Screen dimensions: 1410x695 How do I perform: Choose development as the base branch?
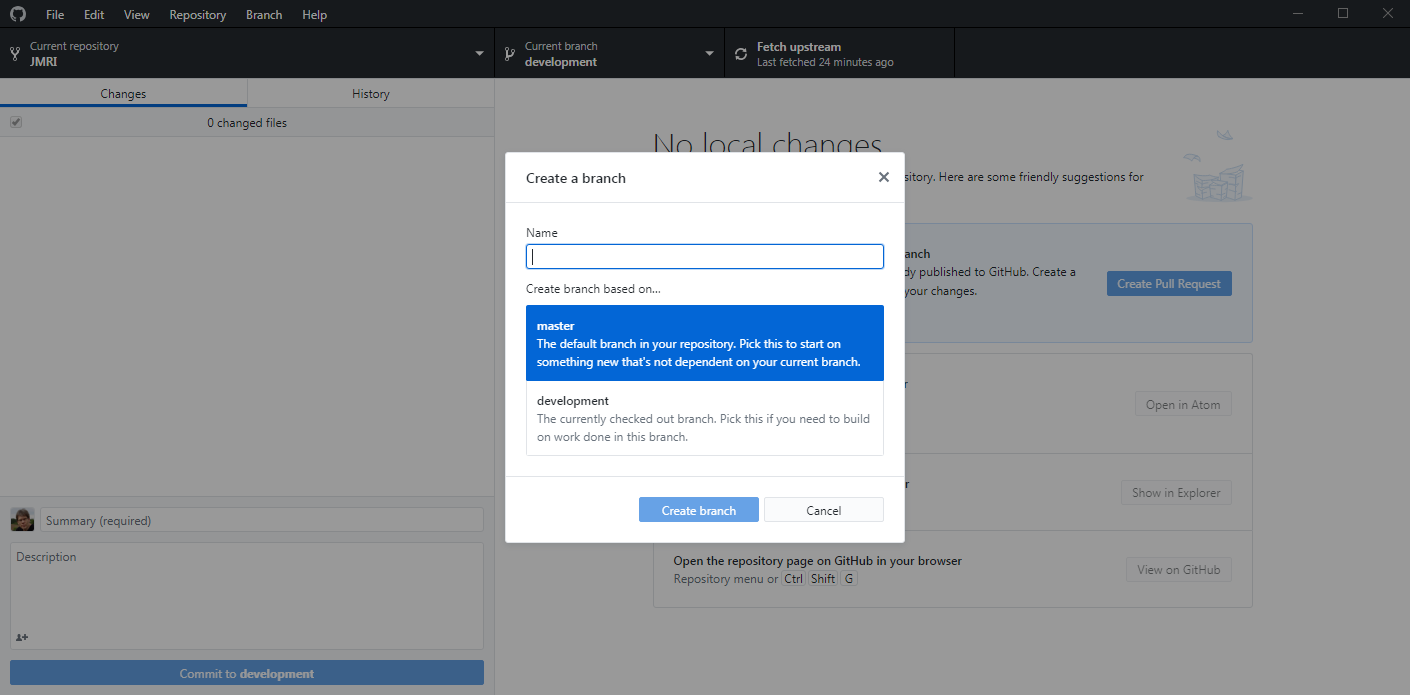tap(704, 418)
